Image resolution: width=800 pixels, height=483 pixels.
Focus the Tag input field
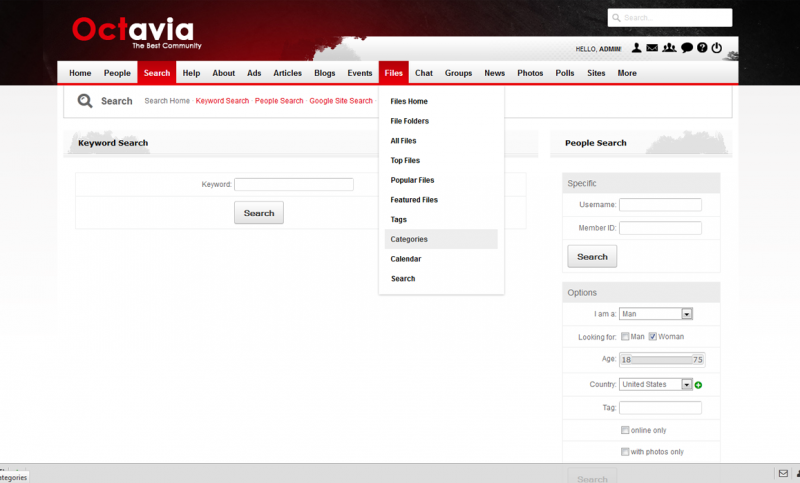660,408
